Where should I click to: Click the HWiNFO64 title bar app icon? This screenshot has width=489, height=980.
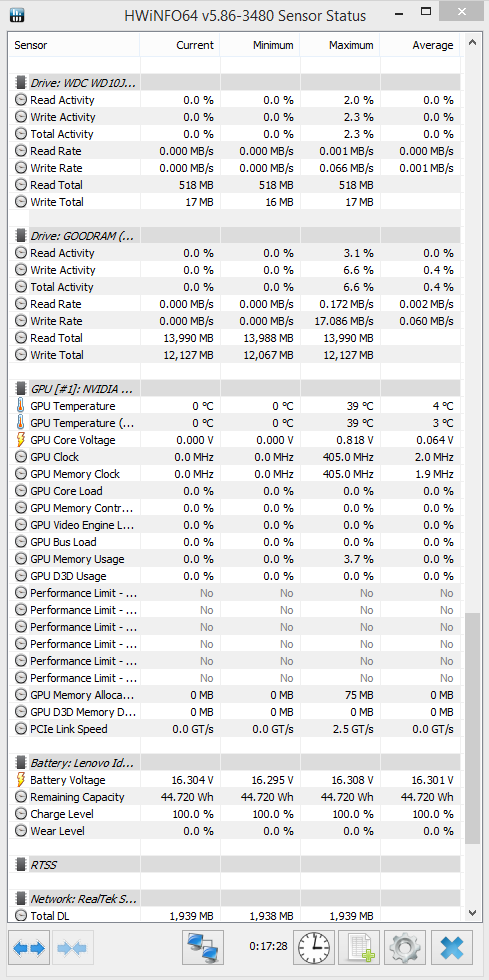click(18, 15)
